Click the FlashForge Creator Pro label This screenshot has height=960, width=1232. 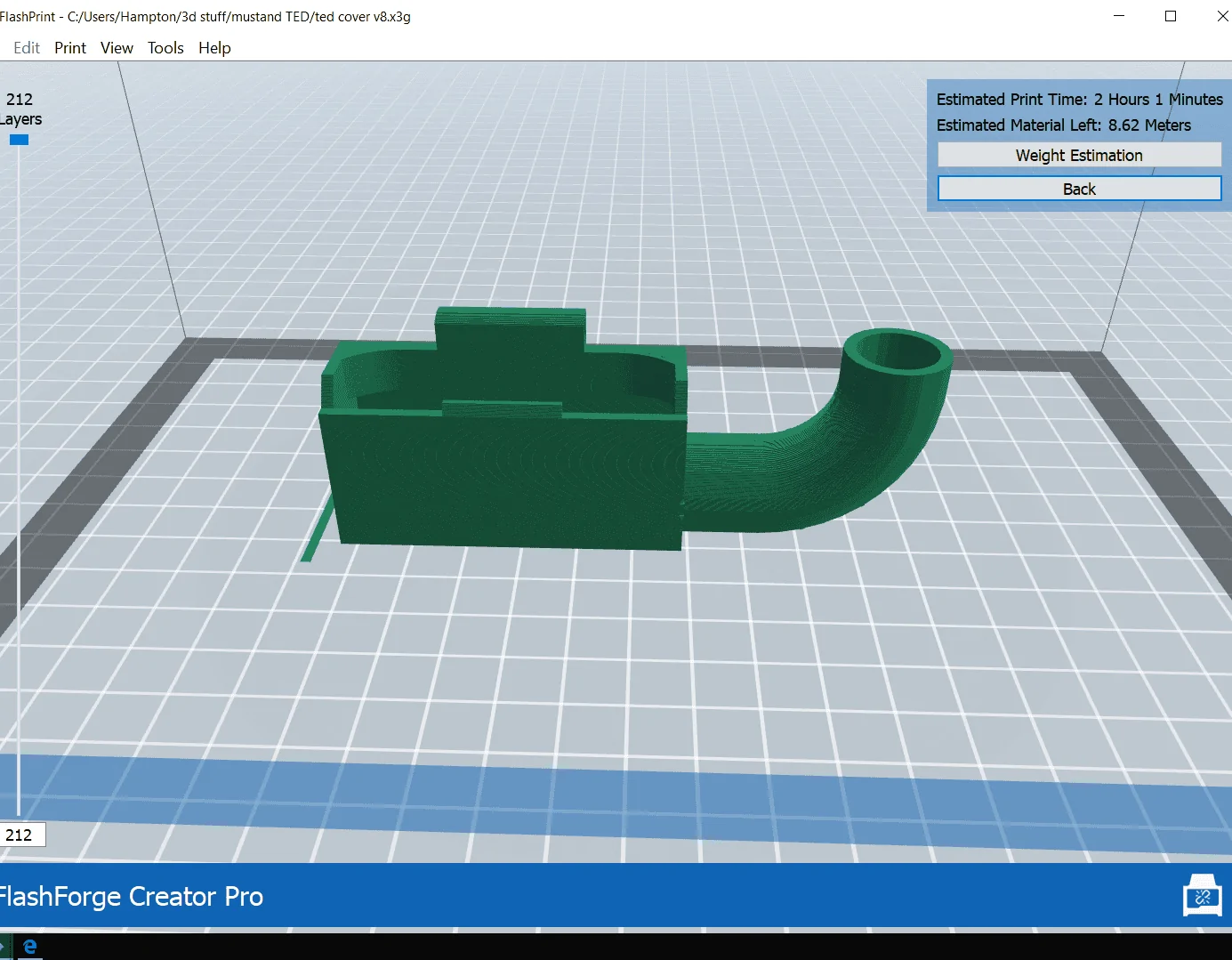click(132, 896)
